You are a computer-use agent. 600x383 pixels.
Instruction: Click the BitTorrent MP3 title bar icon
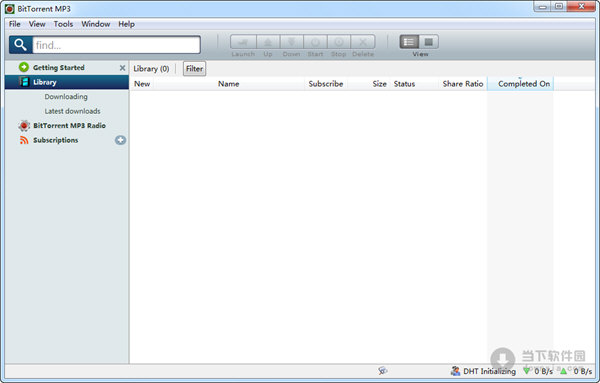[x=10, y=8]
